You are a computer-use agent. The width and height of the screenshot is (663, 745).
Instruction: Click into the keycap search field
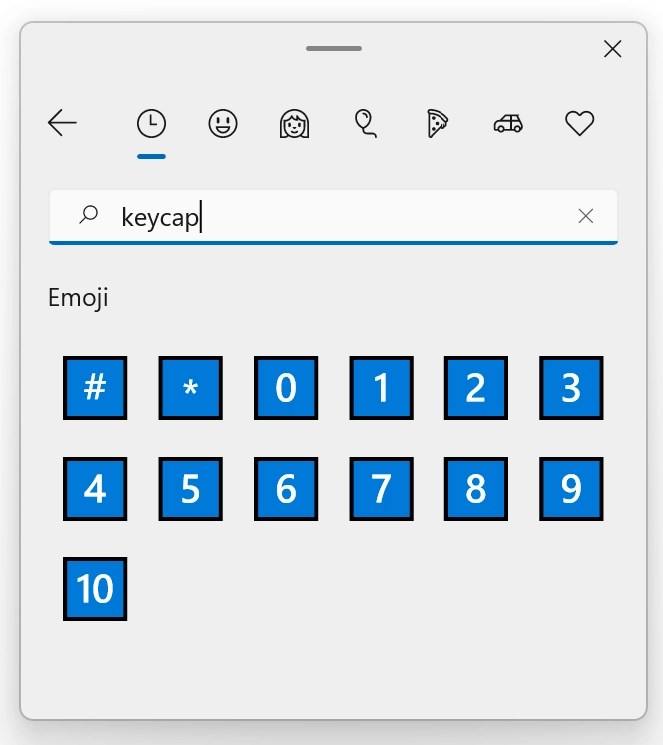[x=333, y=217]
